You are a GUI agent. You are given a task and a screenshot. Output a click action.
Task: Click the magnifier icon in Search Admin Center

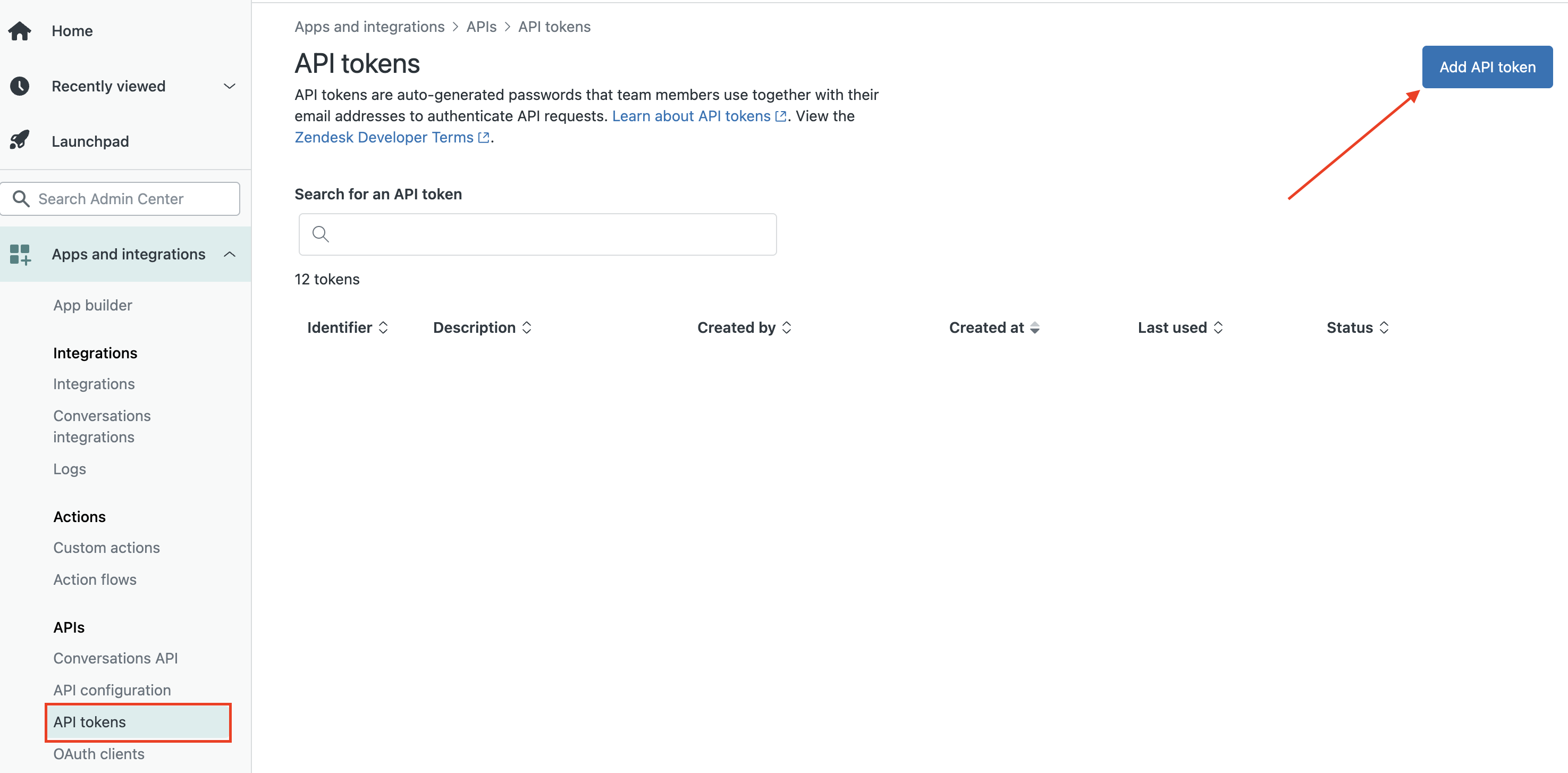21,198
